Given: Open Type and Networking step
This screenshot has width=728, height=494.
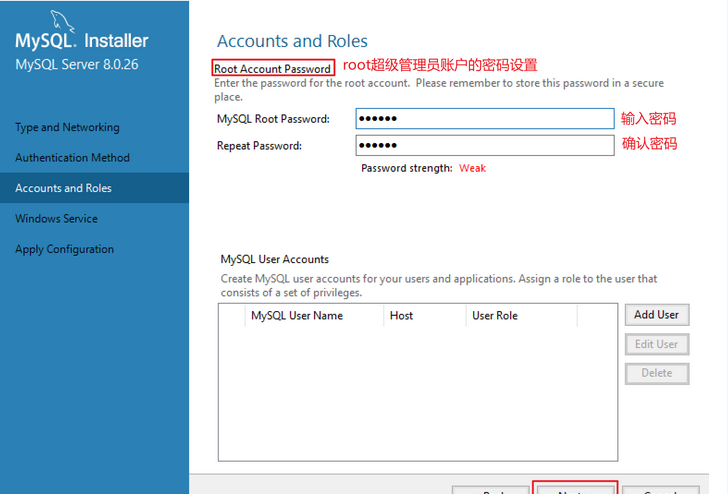Looking at the screenshot, I should click(x=67, y=127).
